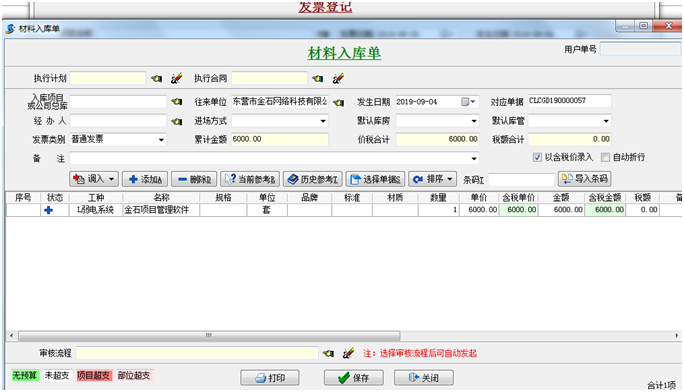
Task: Click the 发票登记 heading link behind window
Action: [325, 7]
